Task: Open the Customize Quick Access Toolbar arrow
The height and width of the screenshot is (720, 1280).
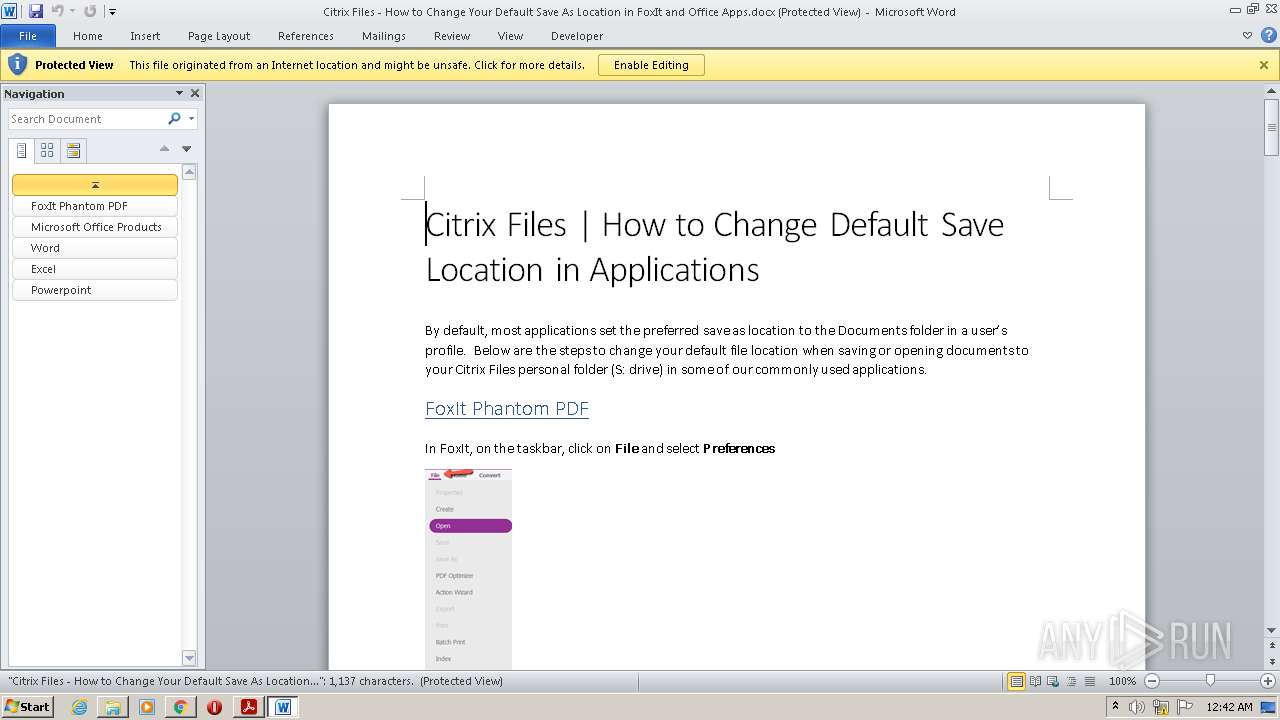Action: pos(112,12)
